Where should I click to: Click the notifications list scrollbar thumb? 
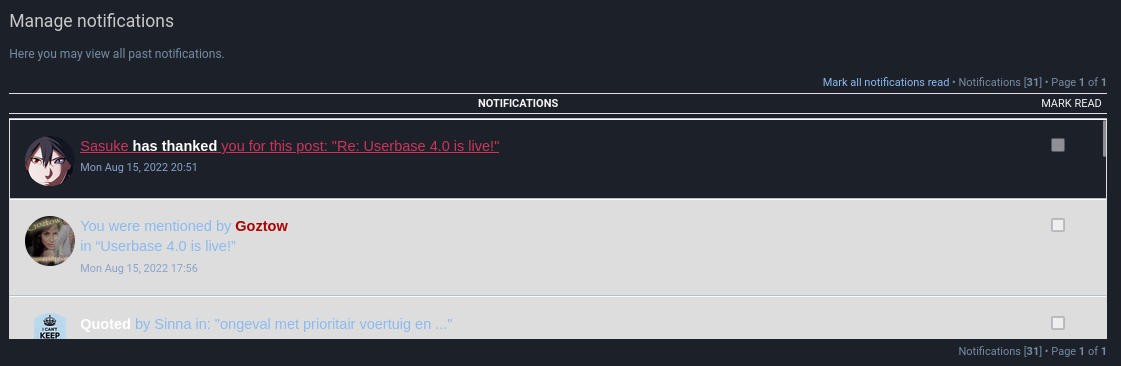(x=1105, y=138)
